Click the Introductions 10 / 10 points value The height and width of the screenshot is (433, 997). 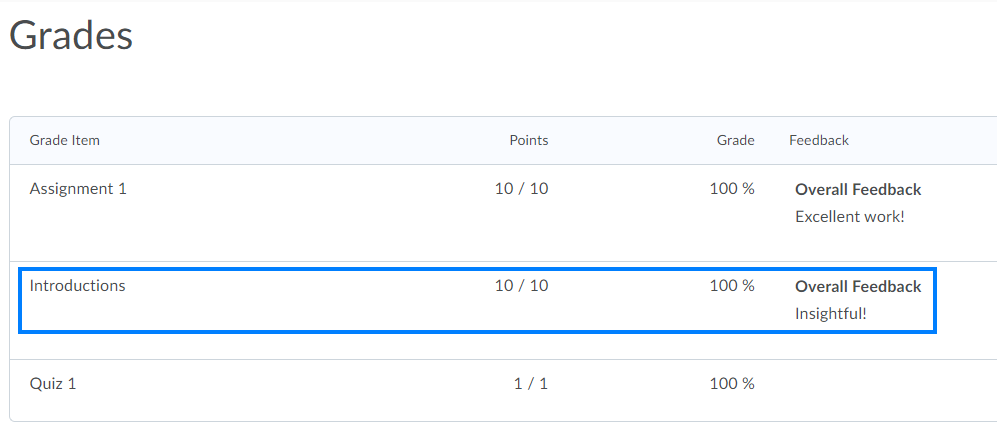[521, 285]
